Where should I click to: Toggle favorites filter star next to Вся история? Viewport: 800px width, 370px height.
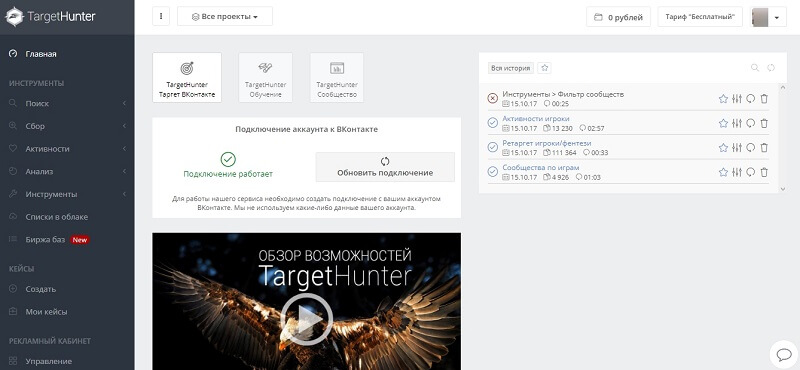click(x=544, y=68)
